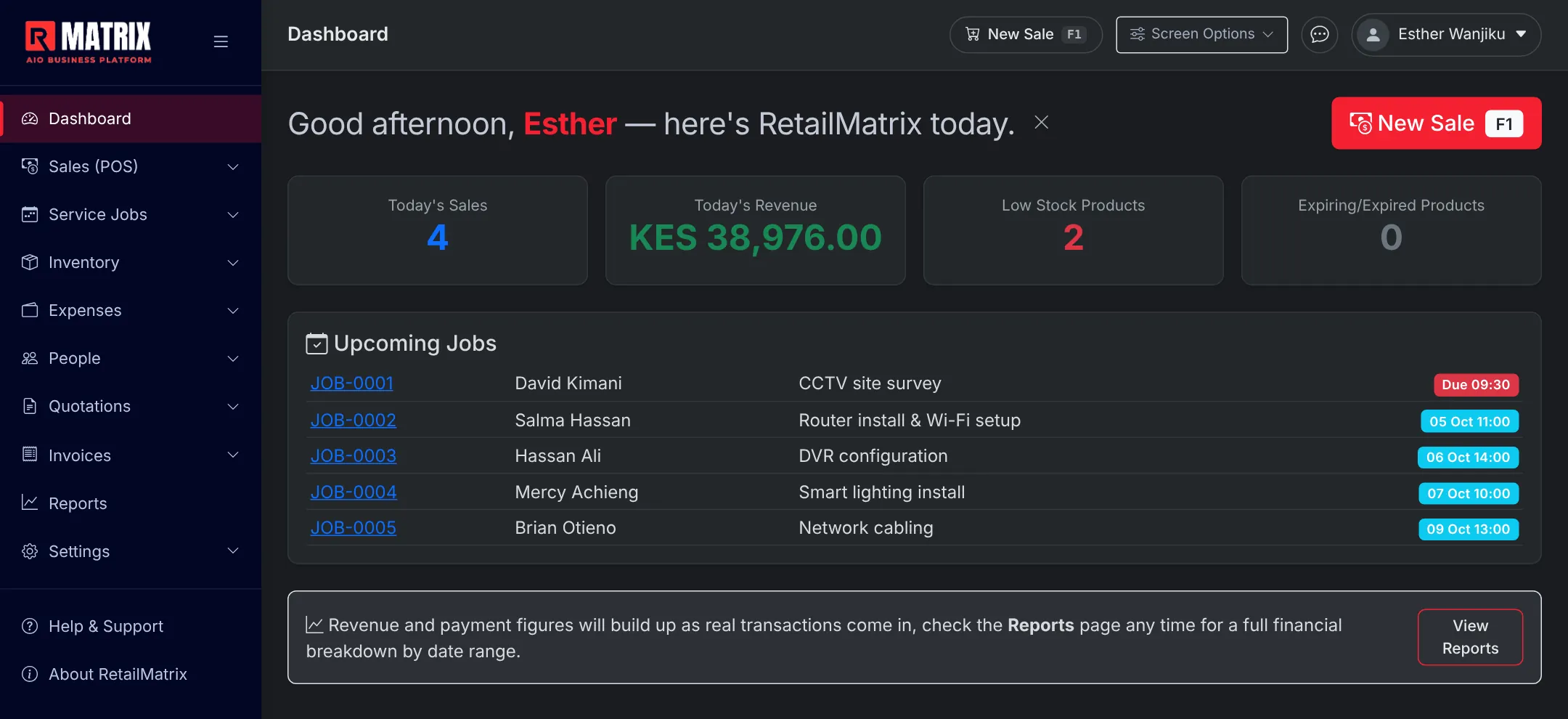The height and width of the screenshot is (719, 1568).
Task: Click the Esther Wanjiku user avatar icon
Action: (1373, 34)
